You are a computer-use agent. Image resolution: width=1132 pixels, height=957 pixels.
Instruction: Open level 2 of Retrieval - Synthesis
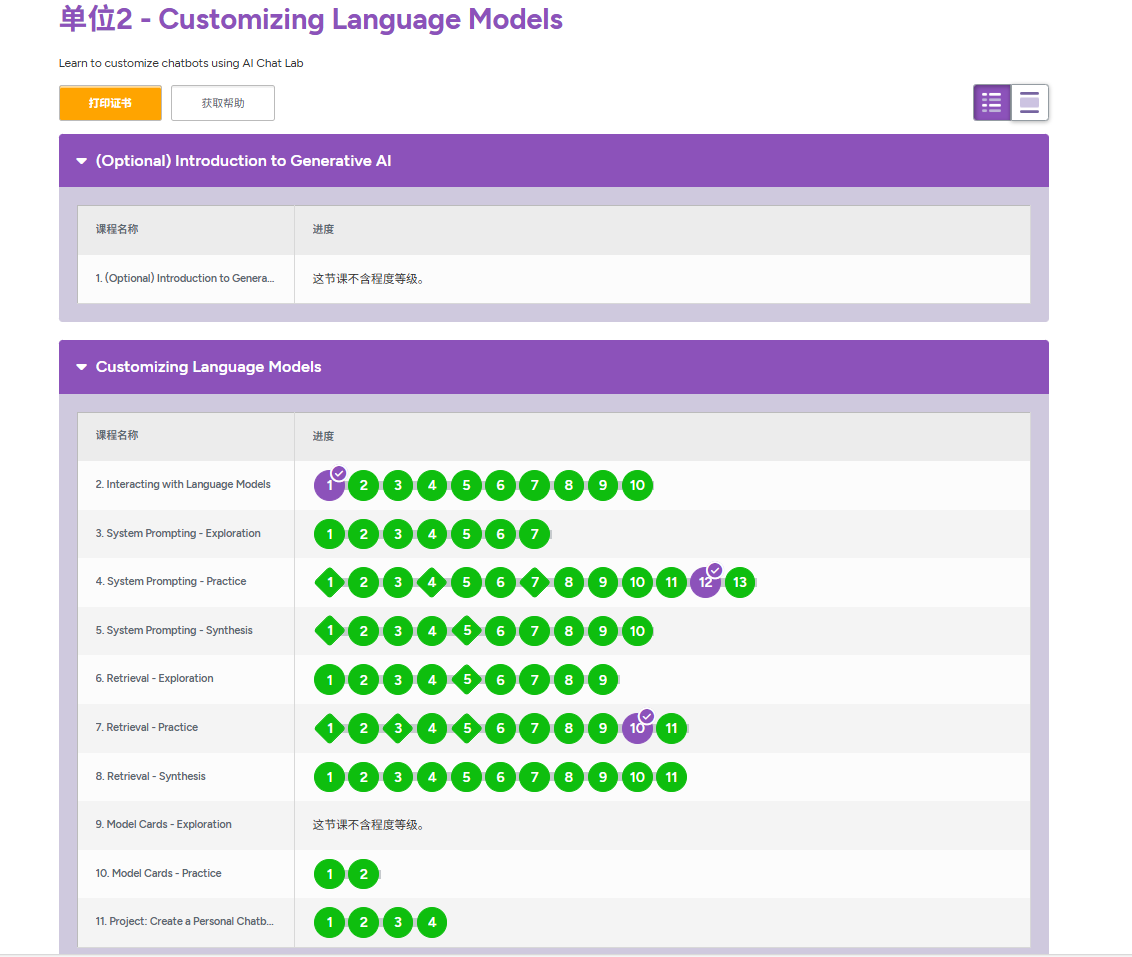point(364,777)
